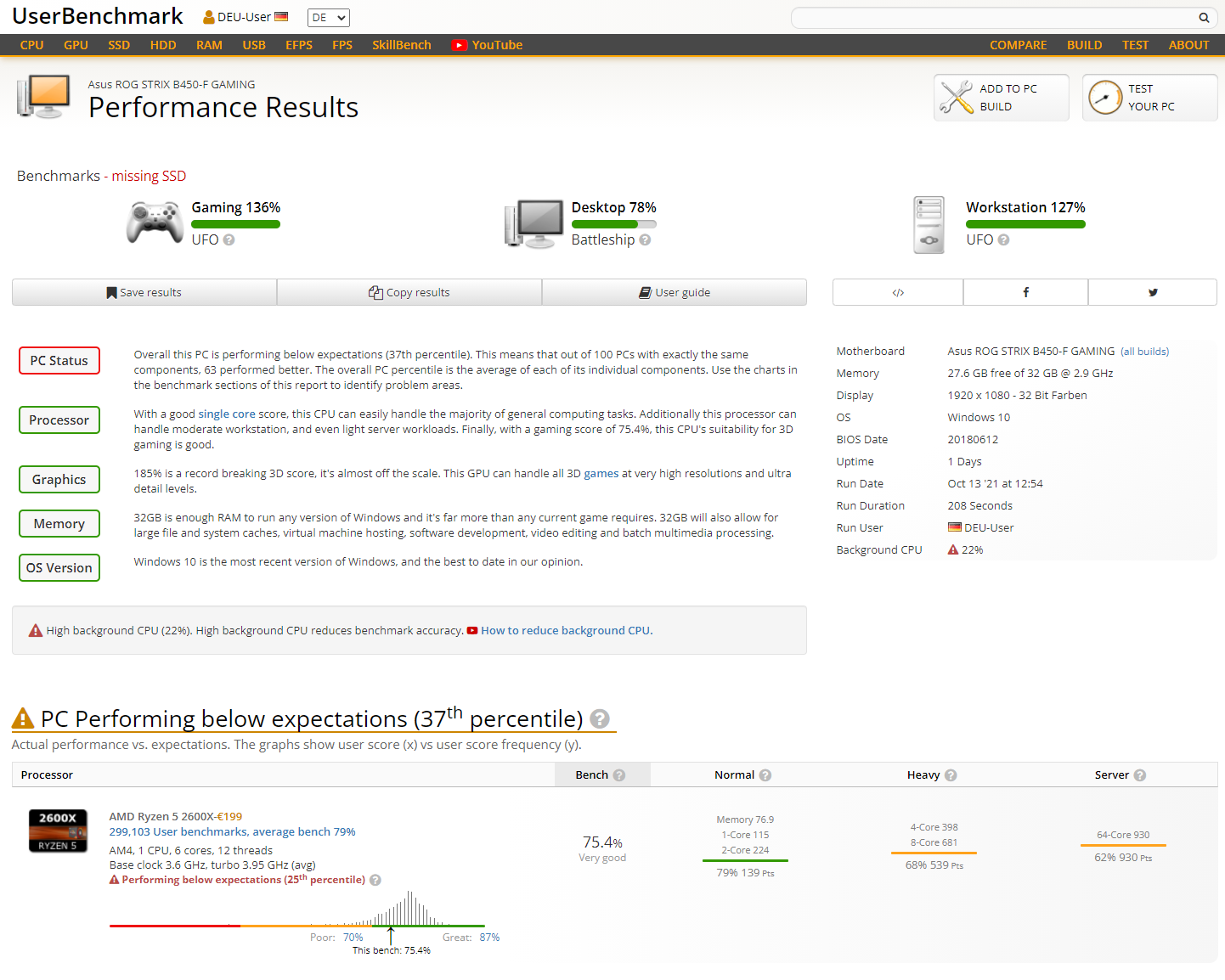Open the YouTube play icon in nav bar
This screenshot has width=1225, height=980.
[x=460, y=45]
